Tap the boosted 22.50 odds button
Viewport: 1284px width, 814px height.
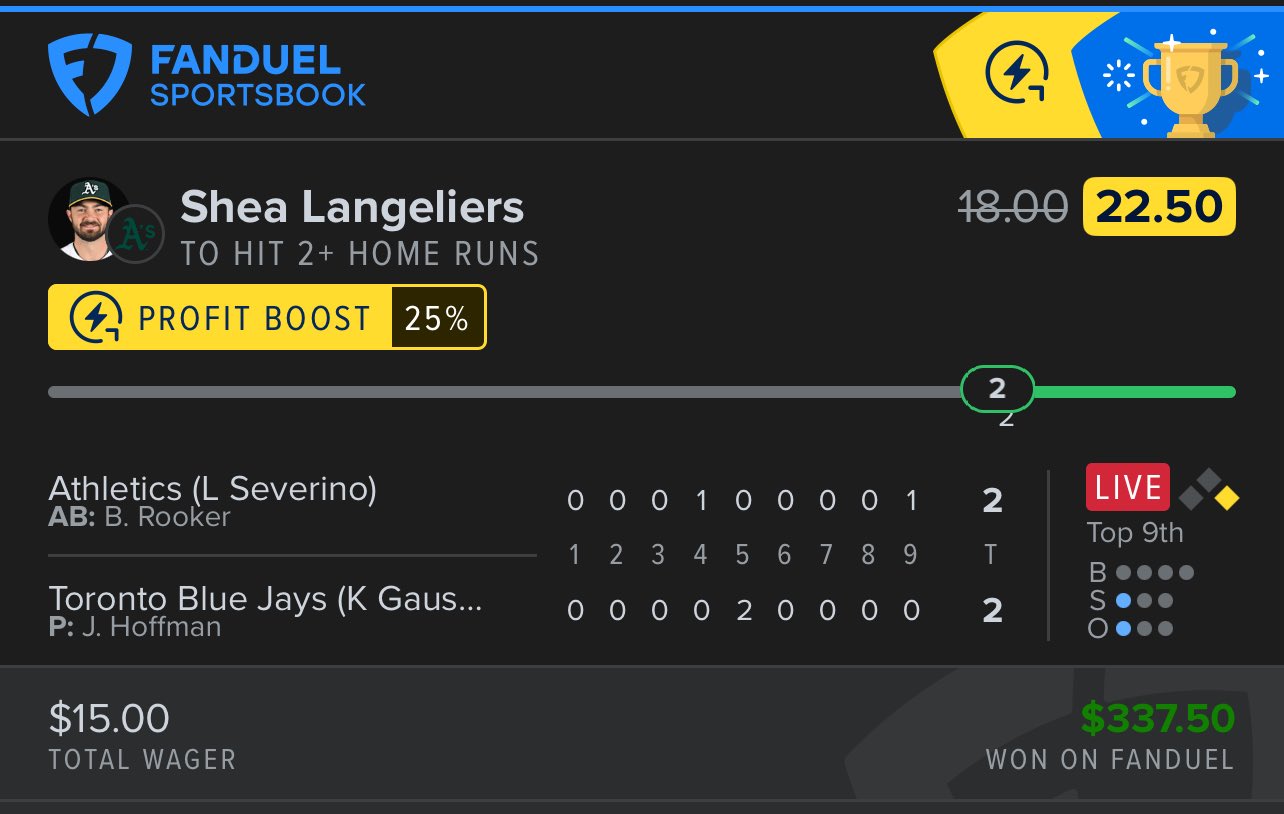[1159, 207]
